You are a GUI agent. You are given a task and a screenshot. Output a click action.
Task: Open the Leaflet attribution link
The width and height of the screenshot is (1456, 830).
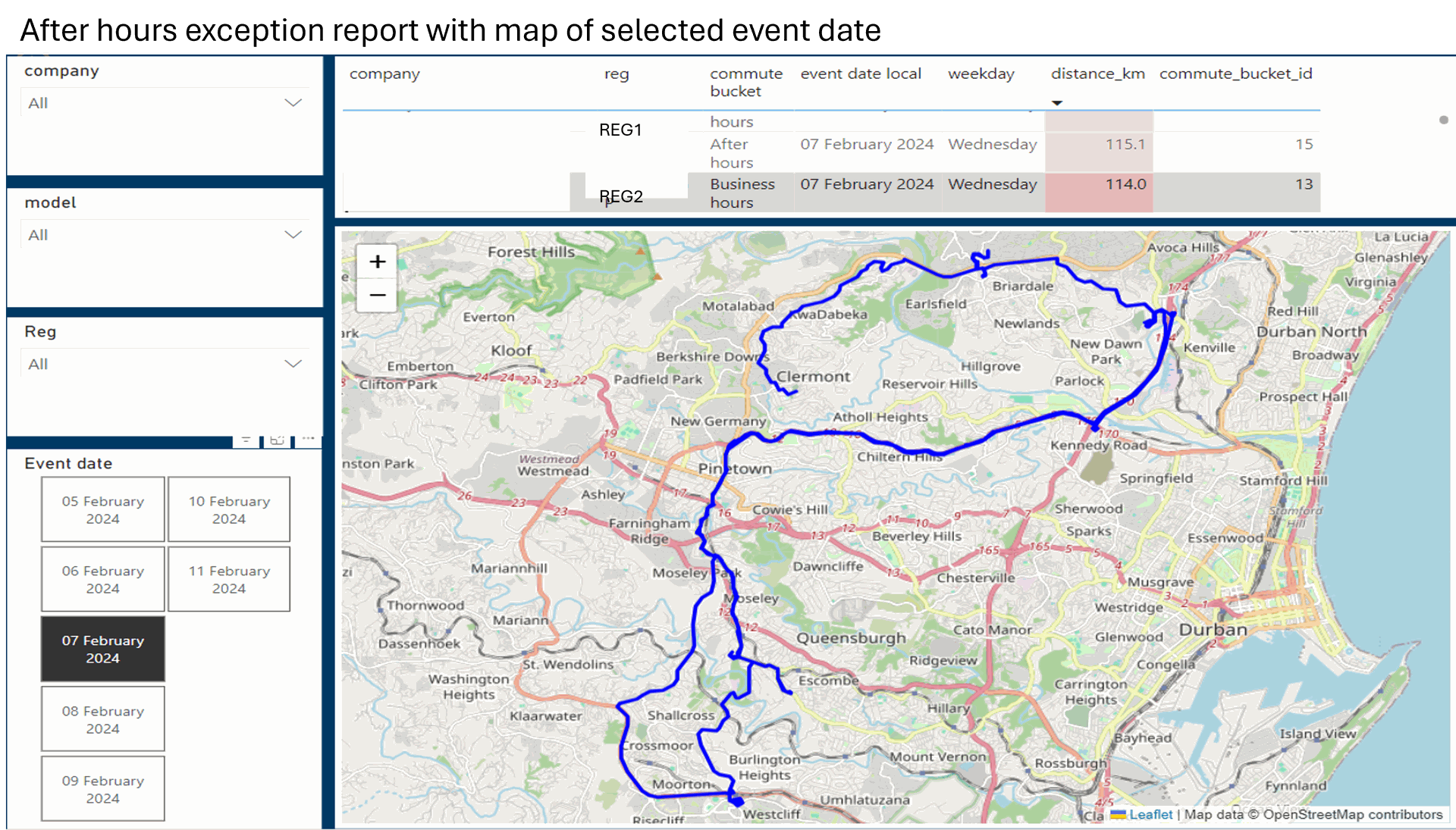click(x=1150, y=814)
